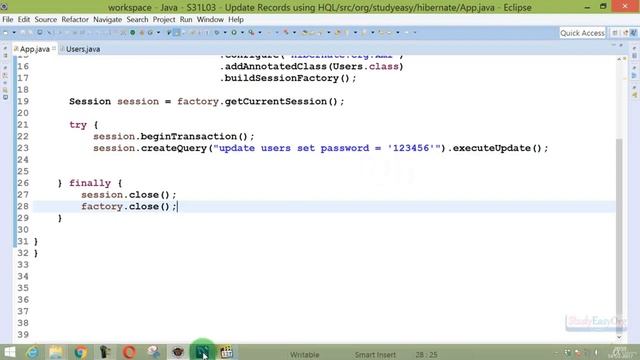The width and height of the screenshot is (640, 360).
Task: Click factory.getCurrentSession() on line 19
Action: coord(260,101)
